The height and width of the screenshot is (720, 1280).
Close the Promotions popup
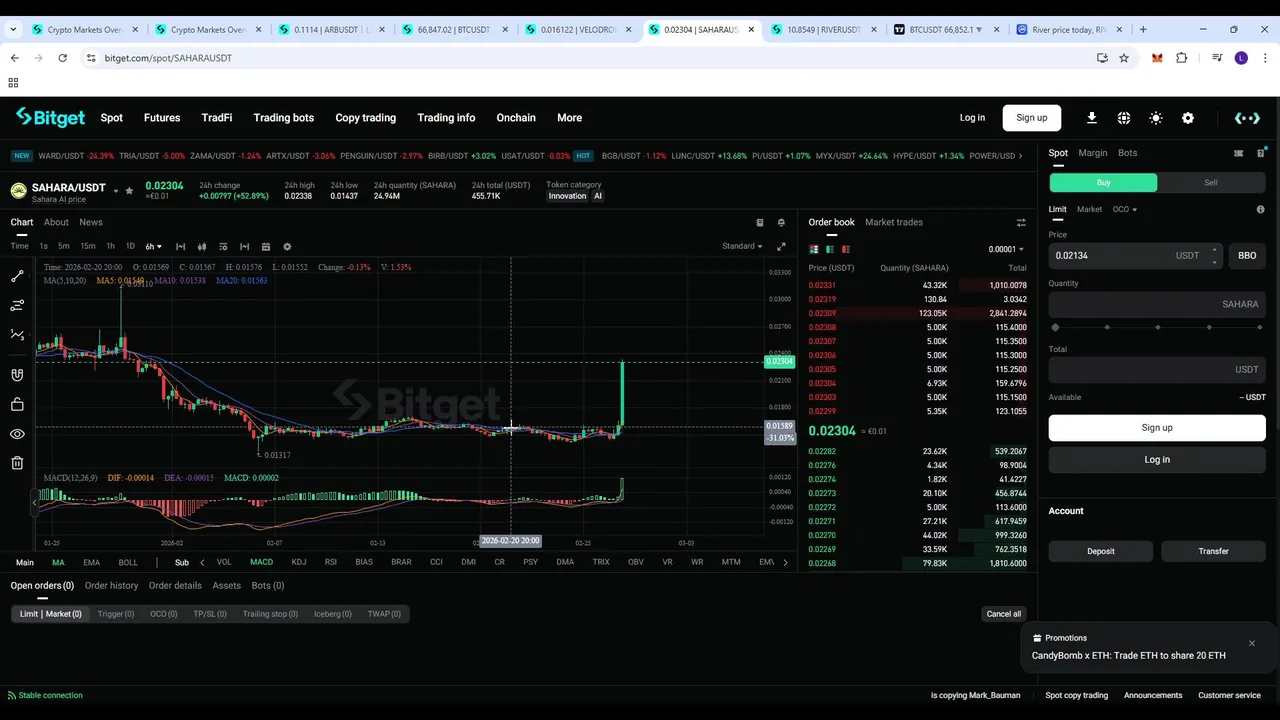coord(1251,643)
